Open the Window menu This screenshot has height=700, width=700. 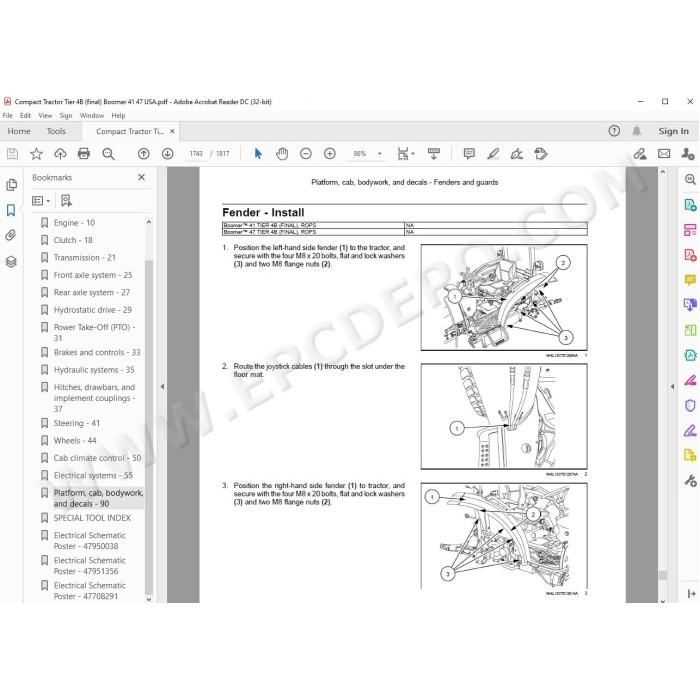[92, 115]
